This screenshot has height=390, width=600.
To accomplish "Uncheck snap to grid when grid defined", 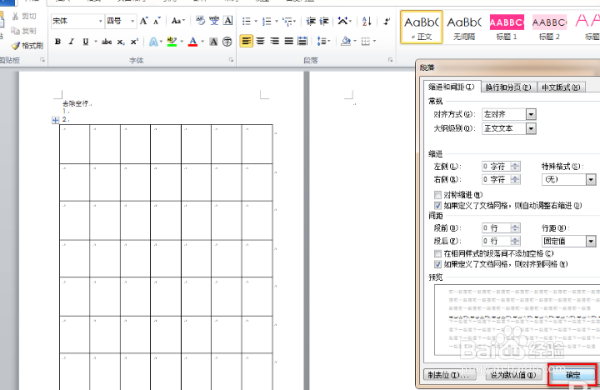I will tap(438, 264).
